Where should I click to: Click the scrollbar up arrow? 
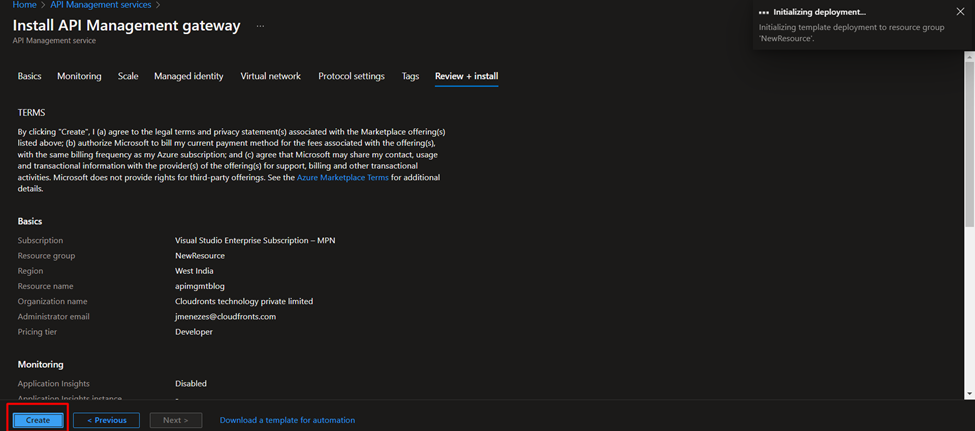969,56
